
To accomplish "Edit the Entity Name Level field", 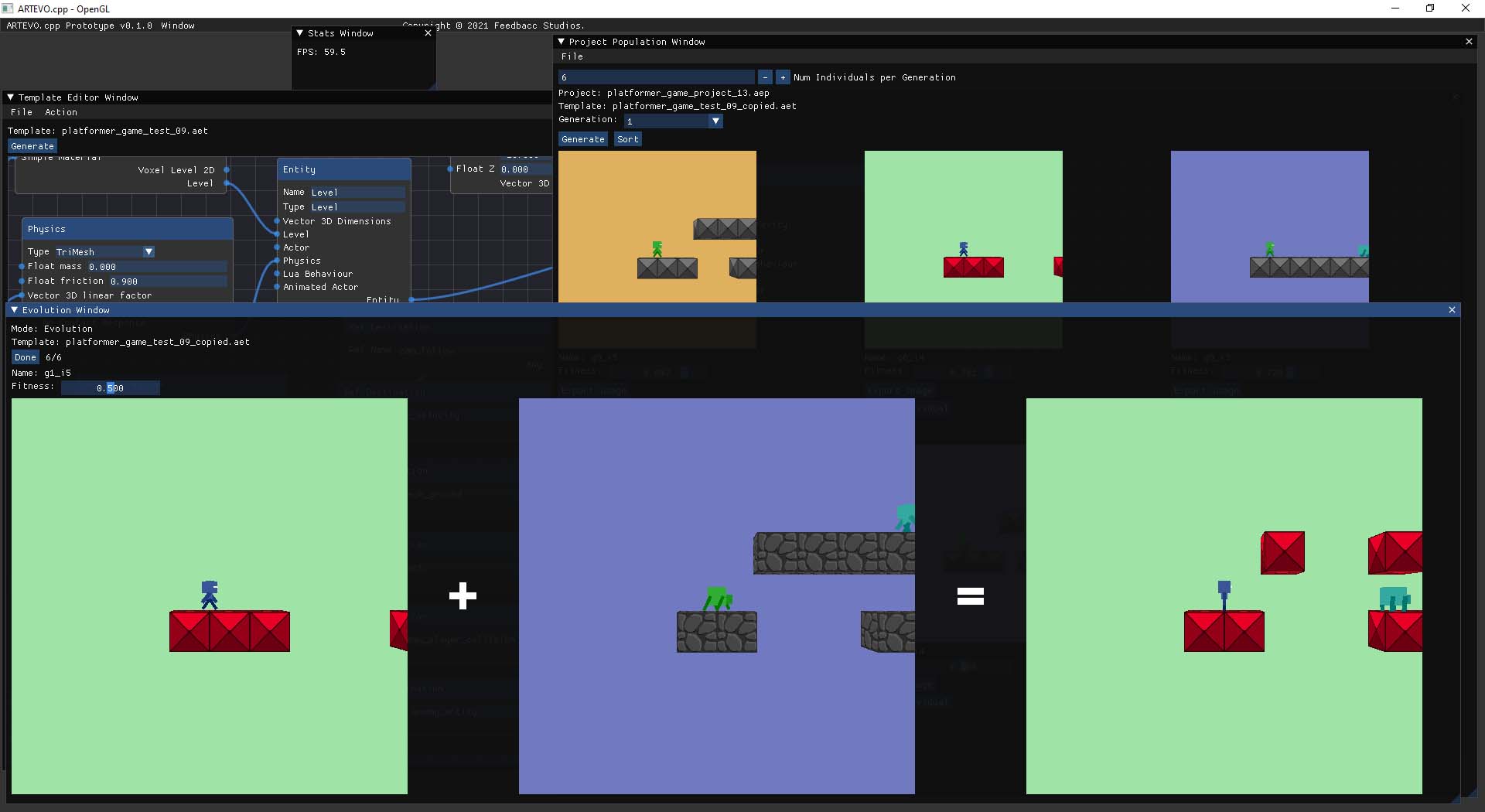I will 357,193.
